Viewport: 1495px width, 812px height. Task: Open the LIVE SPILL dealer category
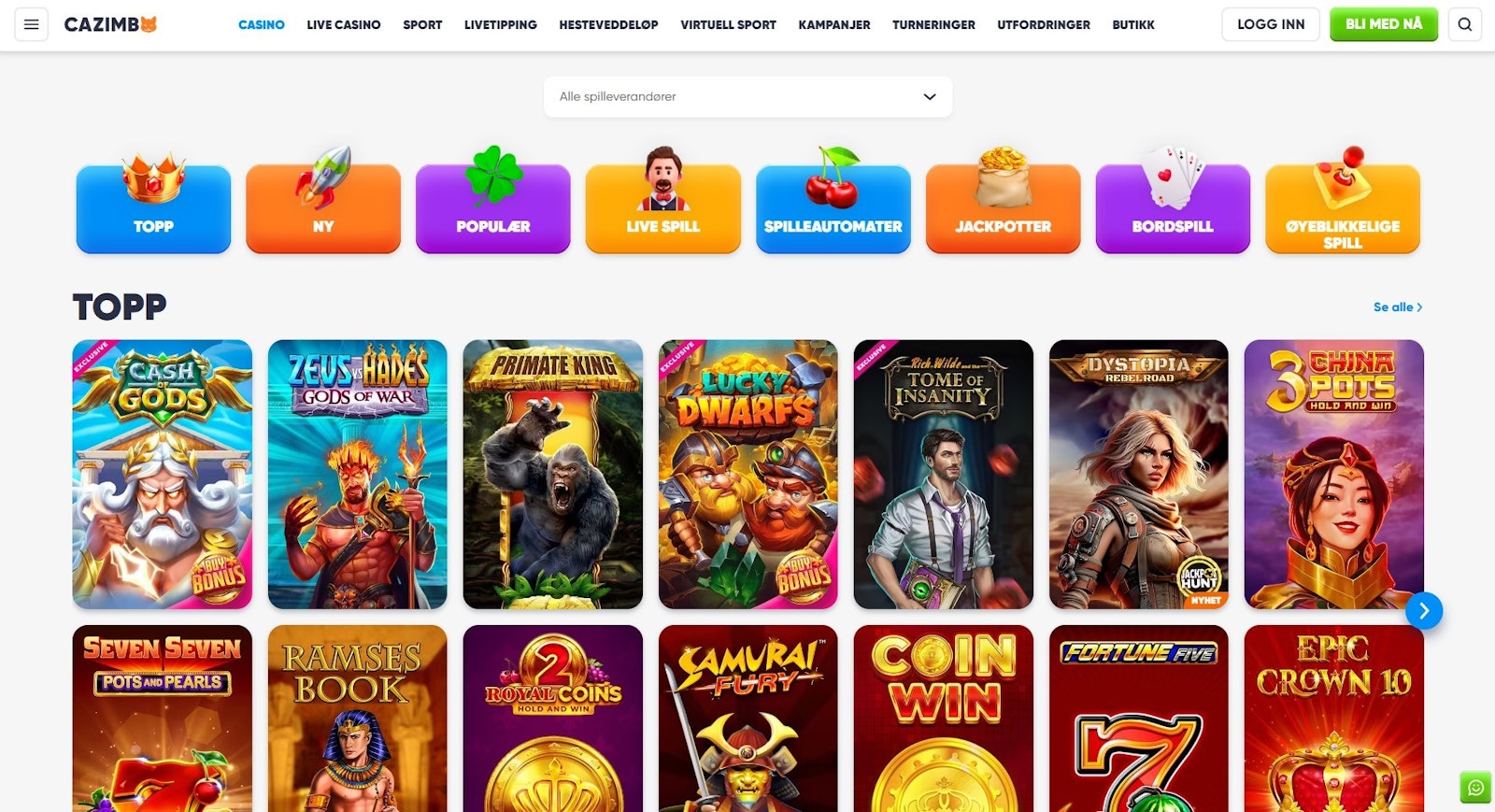pos(663,208)
